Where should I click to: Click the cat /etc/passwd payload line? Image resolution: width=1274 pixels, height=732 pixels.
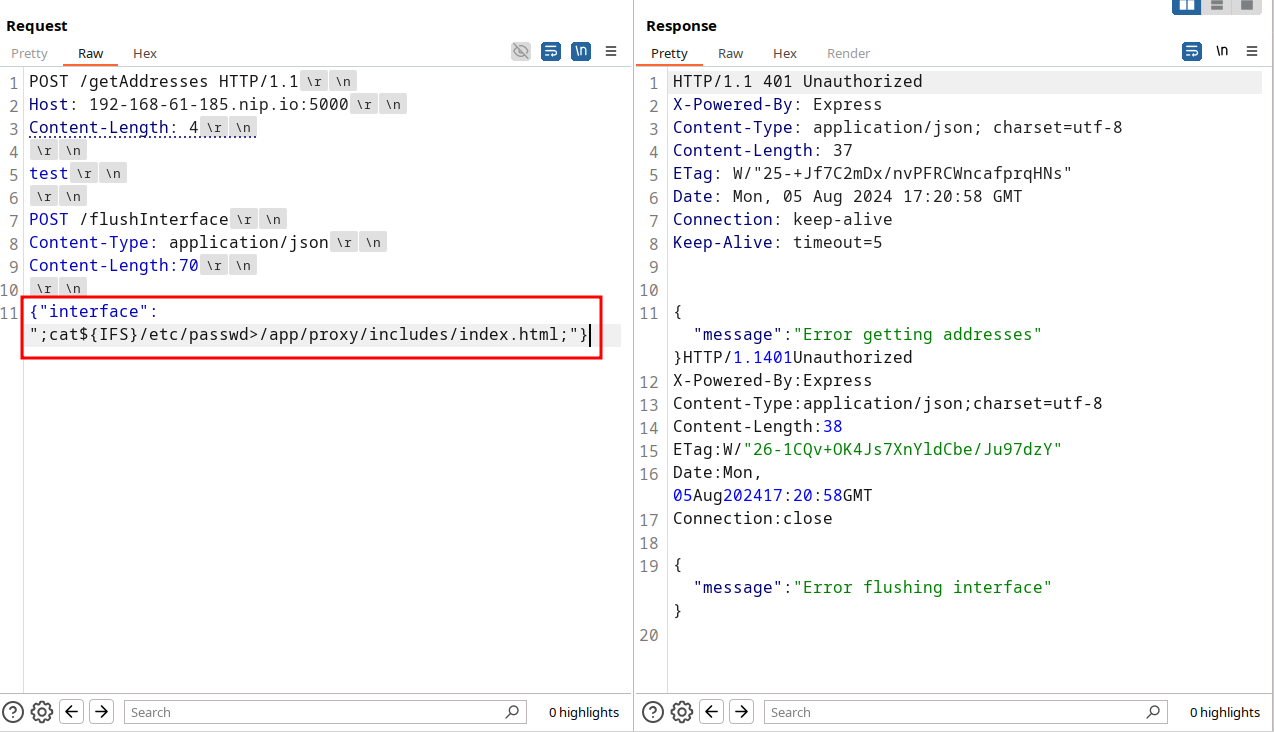pyautogui.click(x=309, y=334)
